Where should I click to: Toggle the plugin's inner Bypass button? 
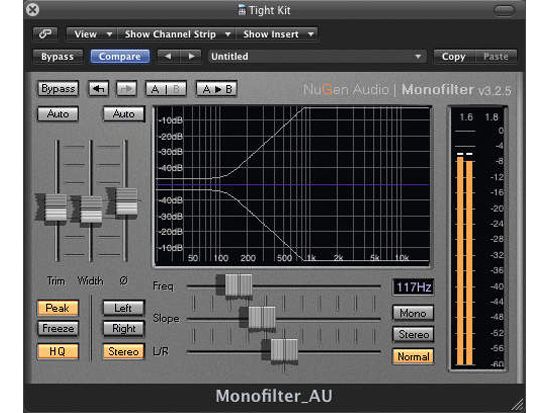tap(58, 89)
